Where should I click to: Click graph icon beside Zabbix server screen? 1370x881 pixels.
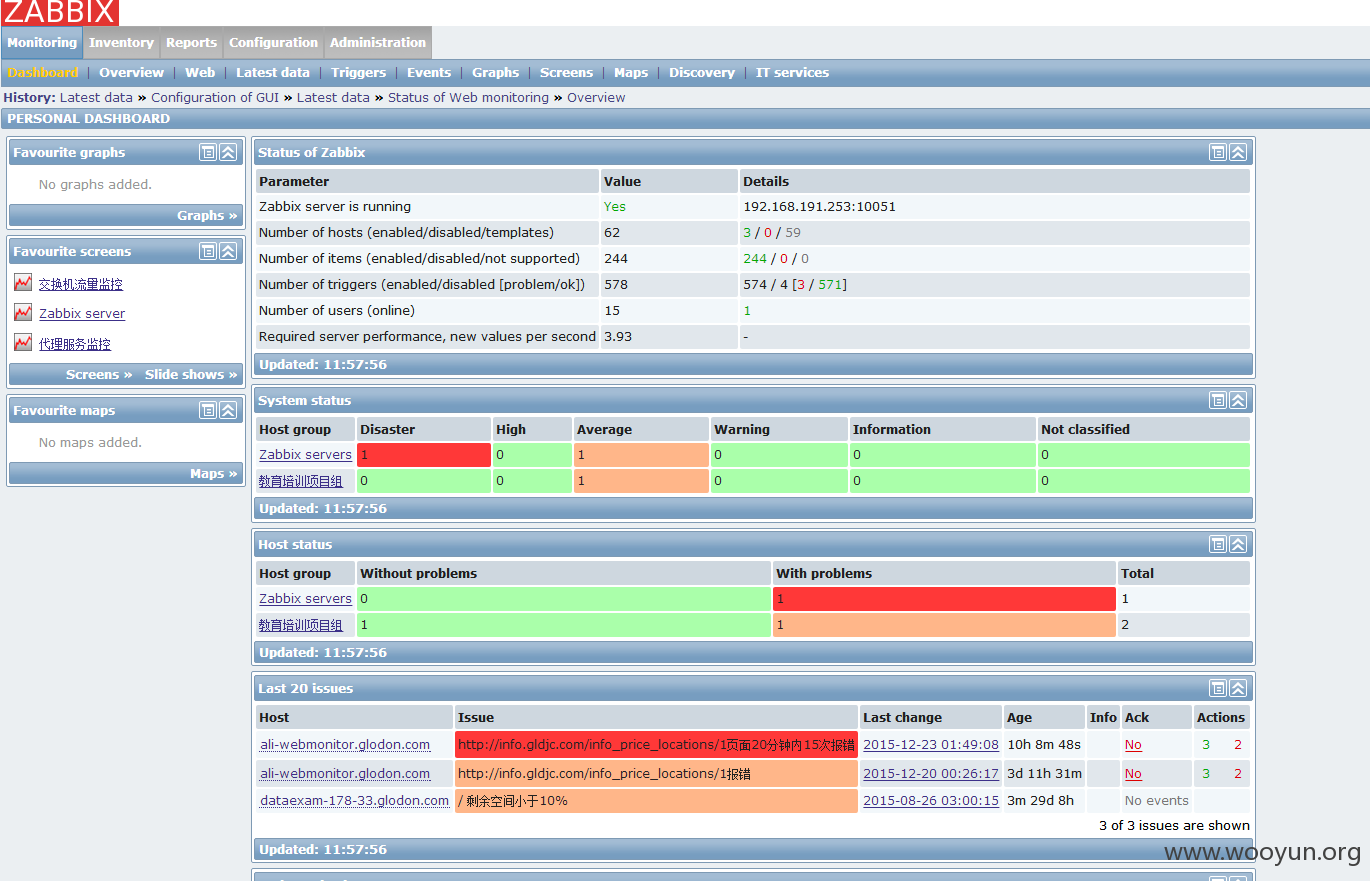click(x=23, y=313)
